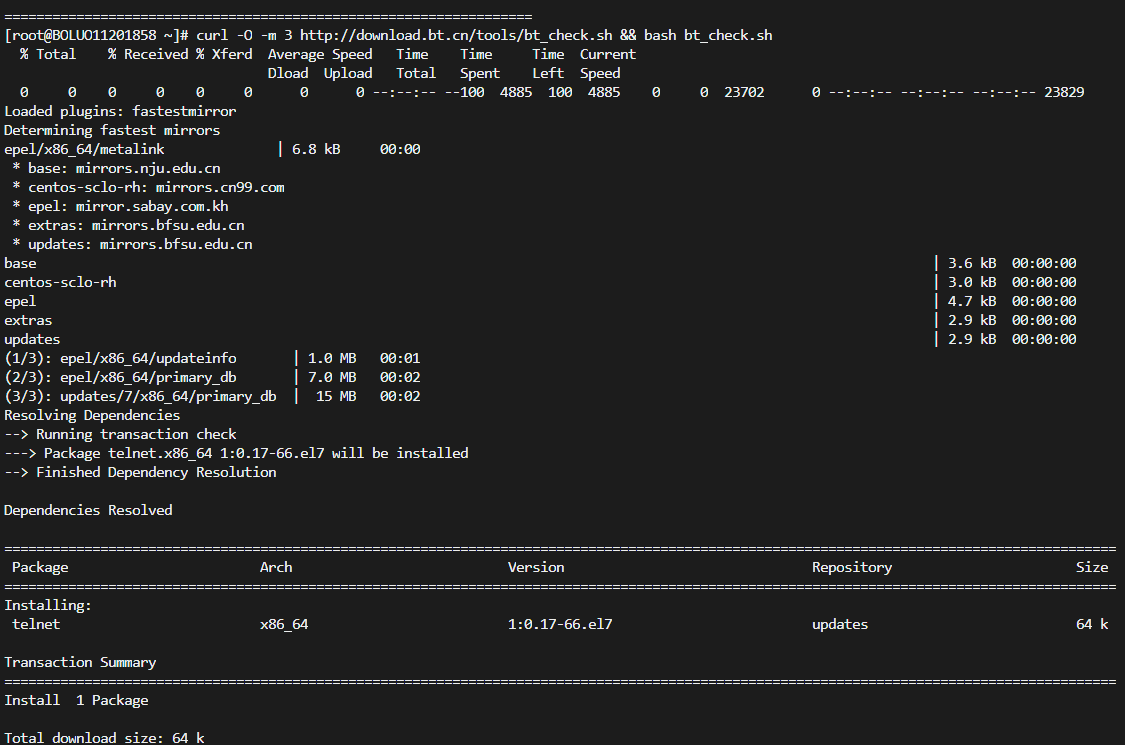
Task: Click the 4.7 kB size for epel repo
Action: 971,301
